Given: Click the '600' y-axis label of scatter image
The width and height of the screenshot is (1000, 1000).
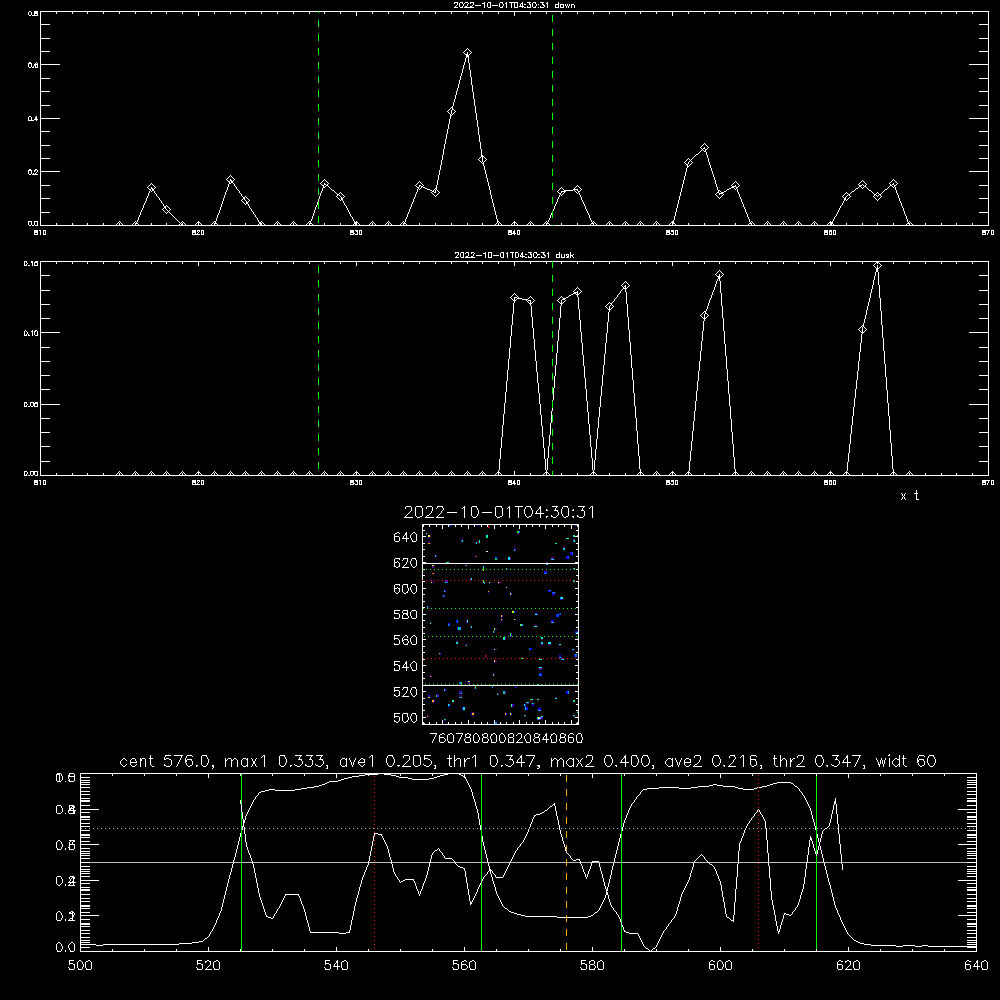Looking at the screenshot, I should point(406,589).
